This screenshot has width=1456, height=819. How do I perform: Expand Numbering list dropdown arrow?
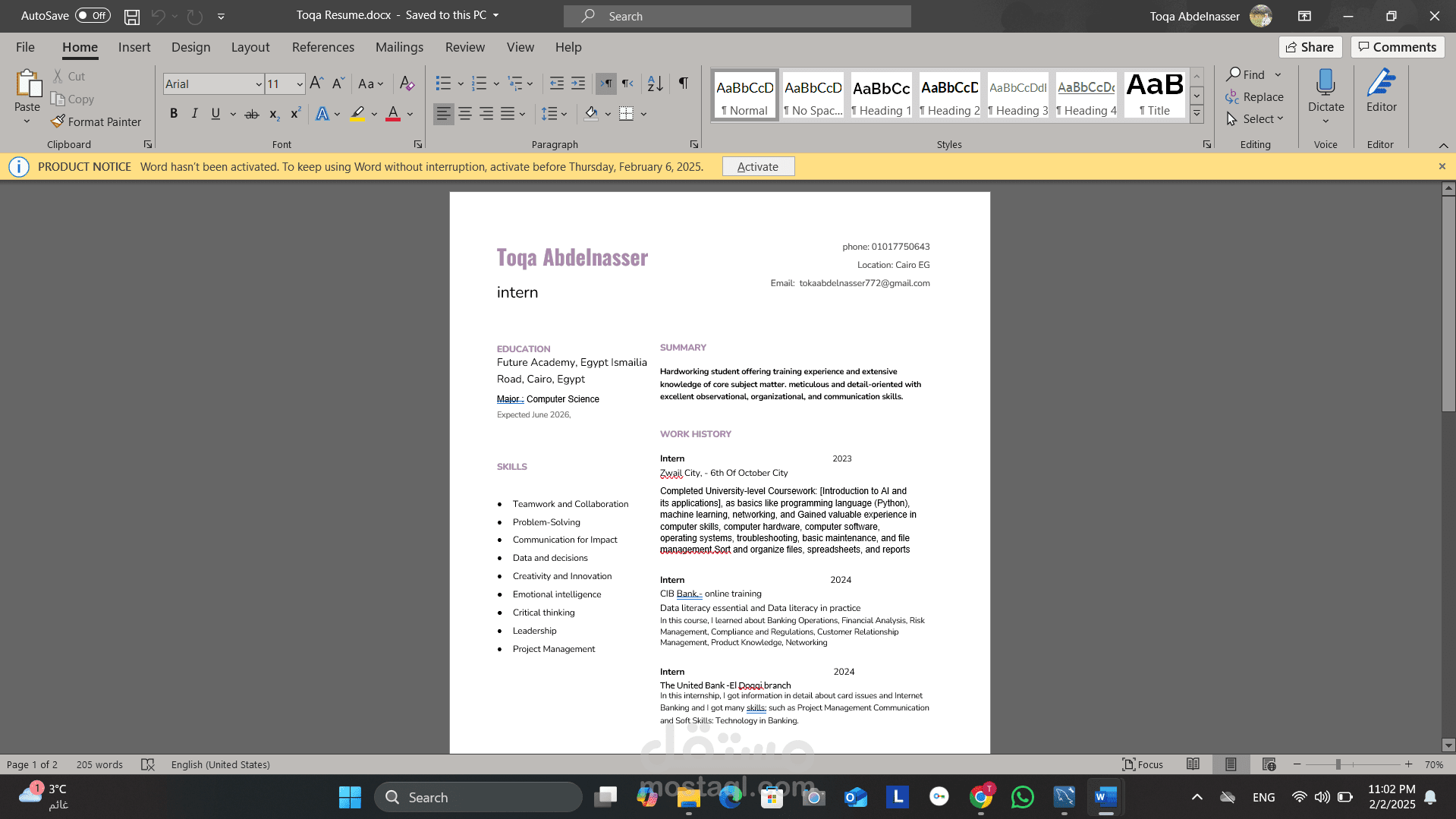tap(496, 83)
